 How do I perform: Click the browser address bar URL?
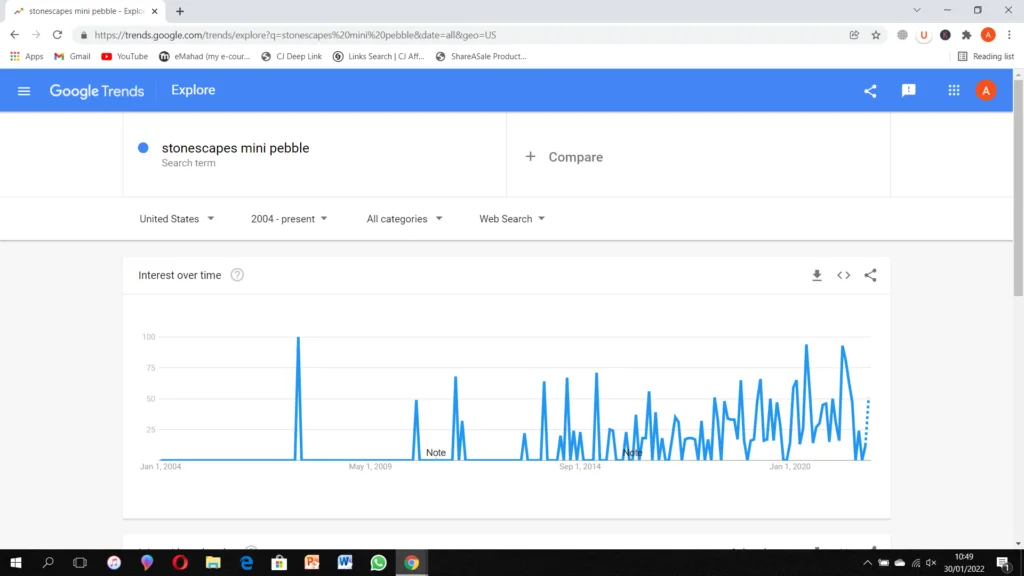(x=295, y=35)
